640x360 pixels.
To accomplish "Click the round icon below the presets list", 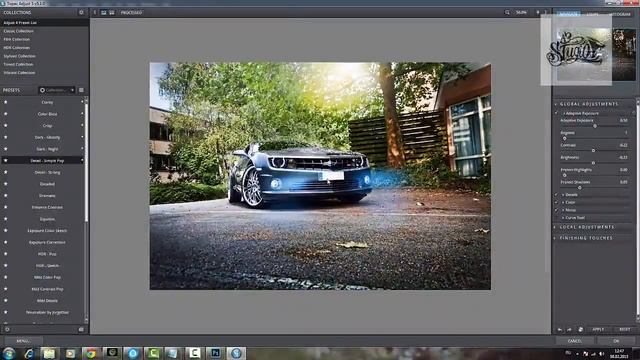I will (x=7, y=329).
